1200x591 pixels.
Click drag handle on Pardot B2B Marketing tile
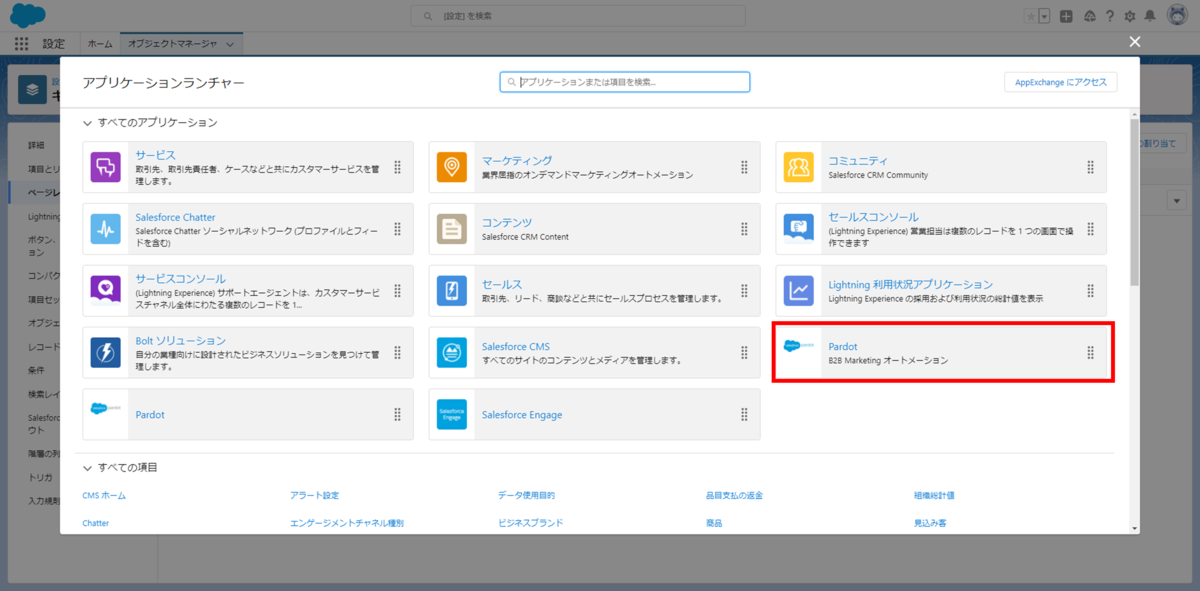(x=1091, y=353)
